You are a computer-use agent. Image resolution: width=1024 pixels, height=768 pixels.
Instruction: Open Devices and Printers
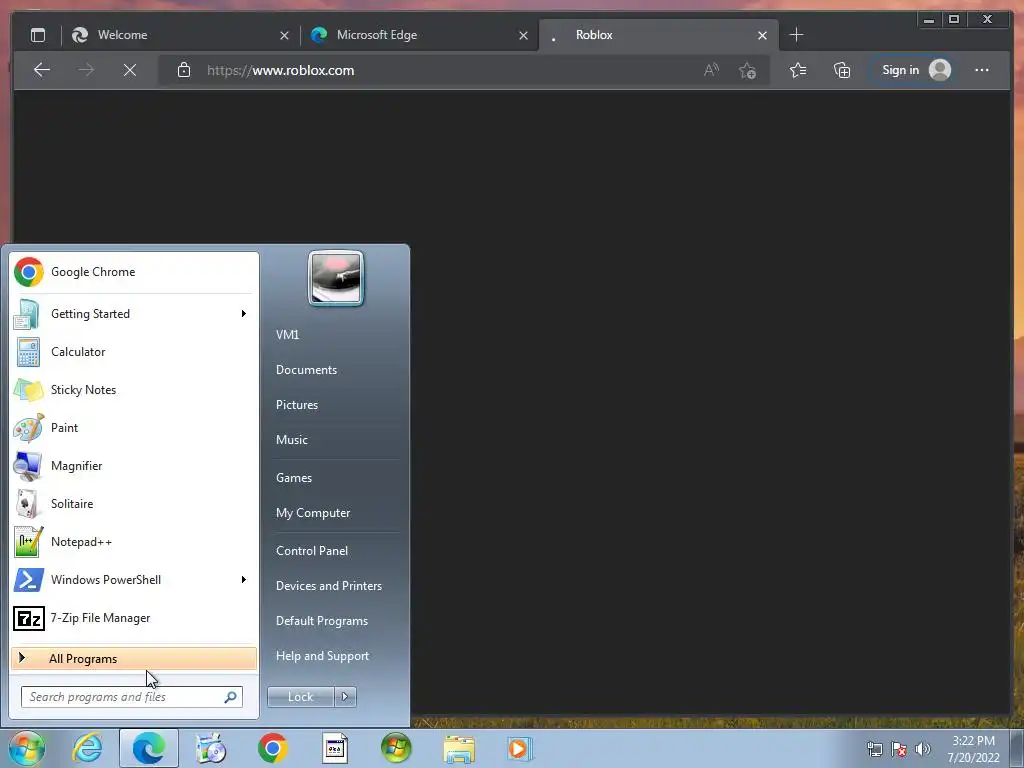pyautogui.click(x=328, y=586)
